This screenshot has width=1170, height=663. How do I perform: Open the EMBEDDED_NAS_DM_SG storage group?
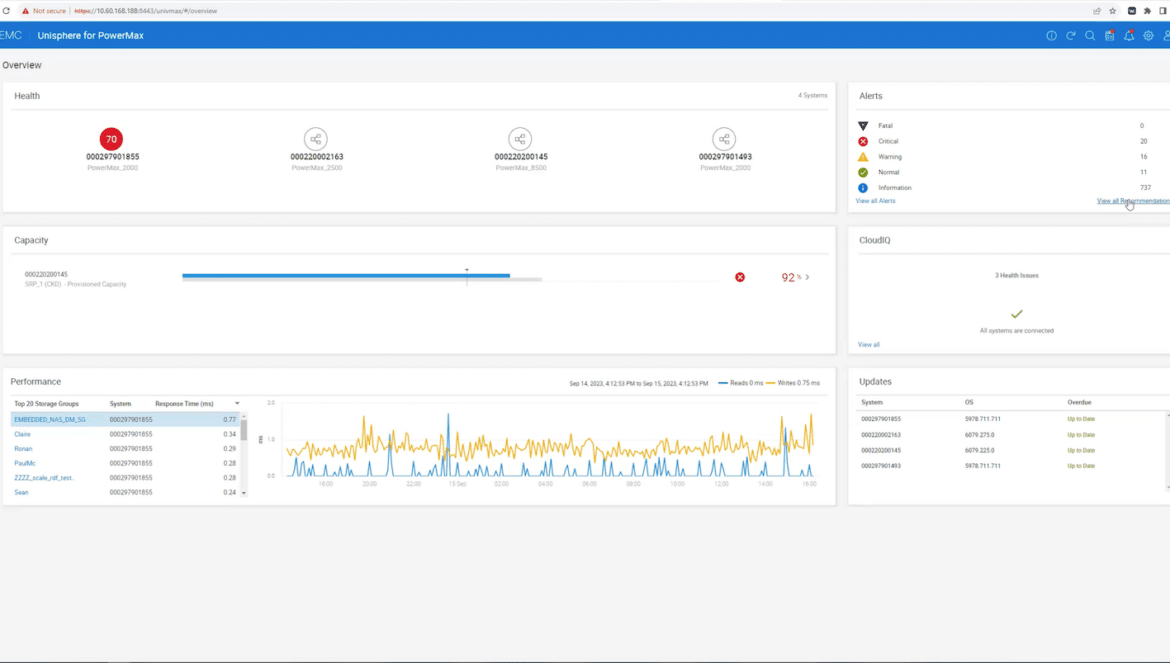(x=50, y=420)
